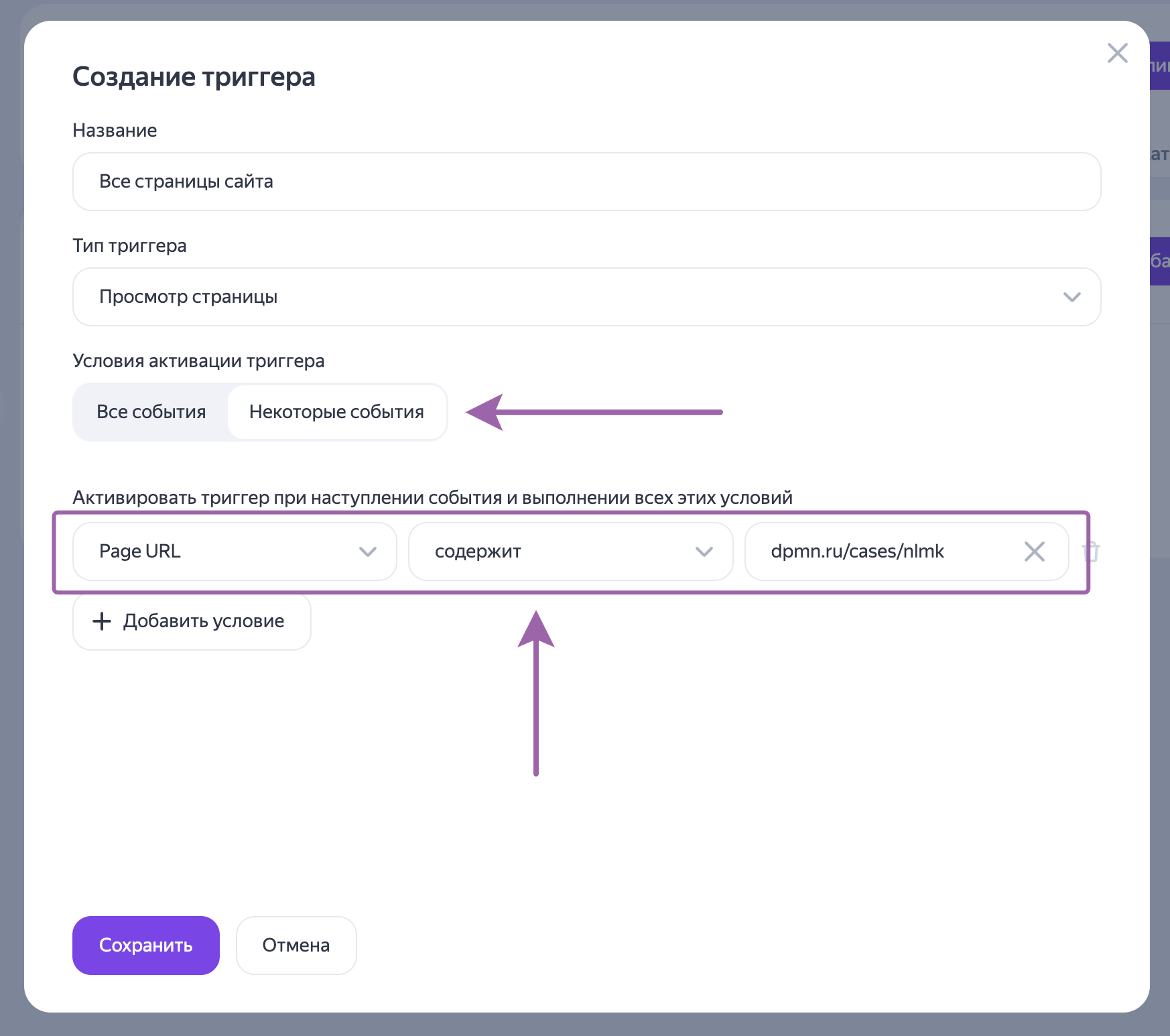This screenshot has height=1036, width=1170.
Task: Click the Добавить условие button text
Action: (x=204, y=621)
